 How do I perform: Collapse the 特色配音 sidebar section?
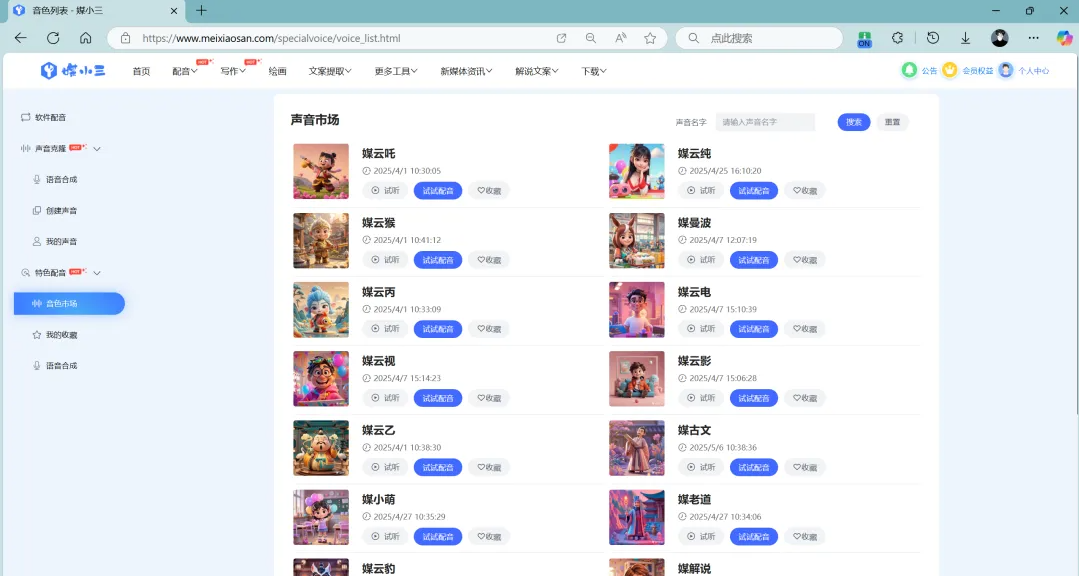click(x=97, y=273)
